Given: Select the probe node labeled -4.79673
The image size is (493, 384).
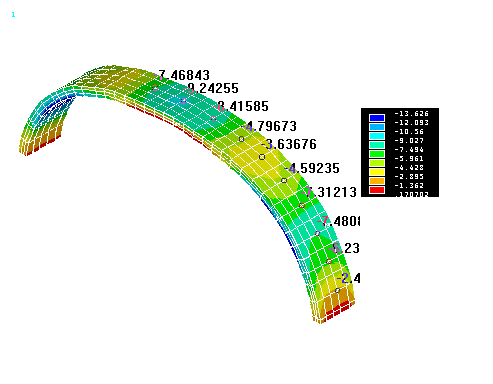Looking at the screenshot, I should (x=242, y=139).
